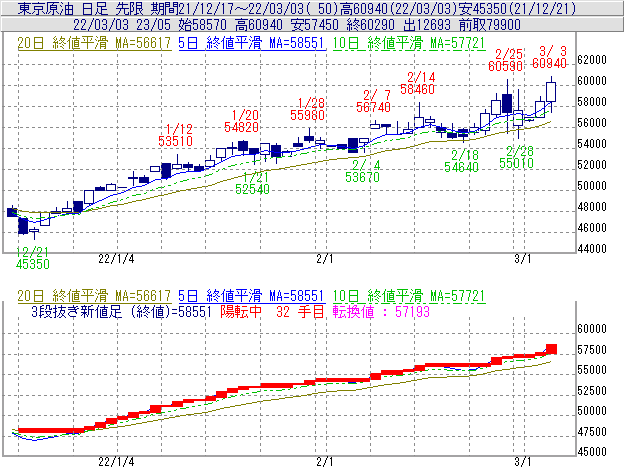Select the 2/18 54640 low label
The width and height of the screenshot is (624, 475).
tap(461, 161)
